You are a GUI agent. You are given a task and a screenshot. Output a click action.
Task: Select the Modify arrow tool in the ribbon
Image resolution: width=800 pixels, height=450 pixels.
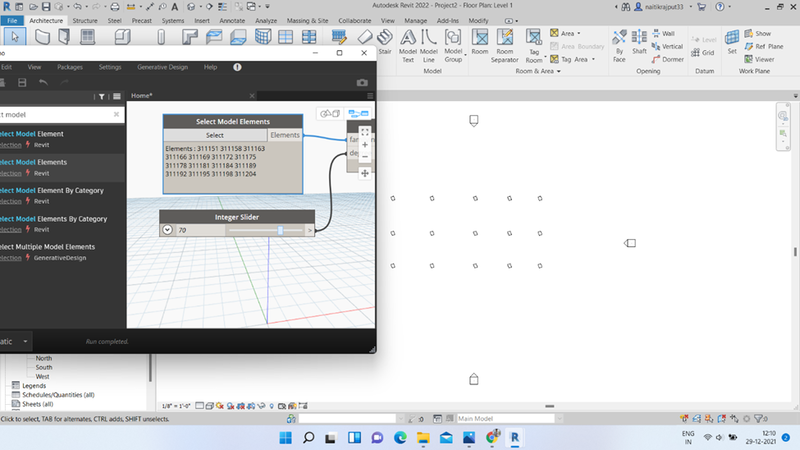[15, 37]
